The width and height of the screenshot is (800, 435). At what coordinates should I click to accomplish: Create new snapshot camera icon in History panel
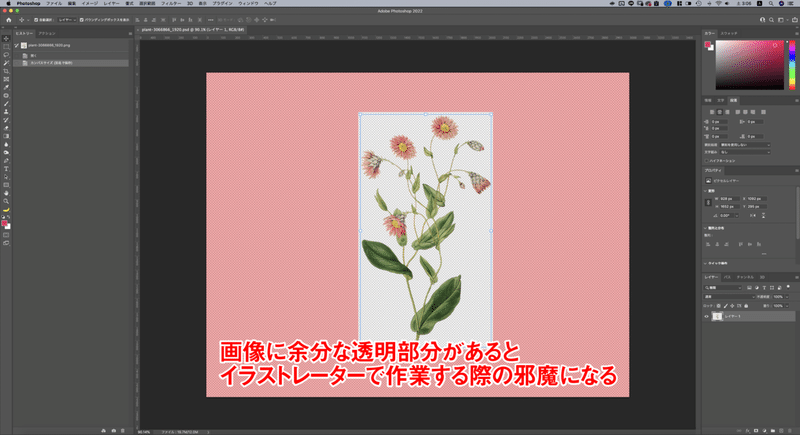click(114, 431)
